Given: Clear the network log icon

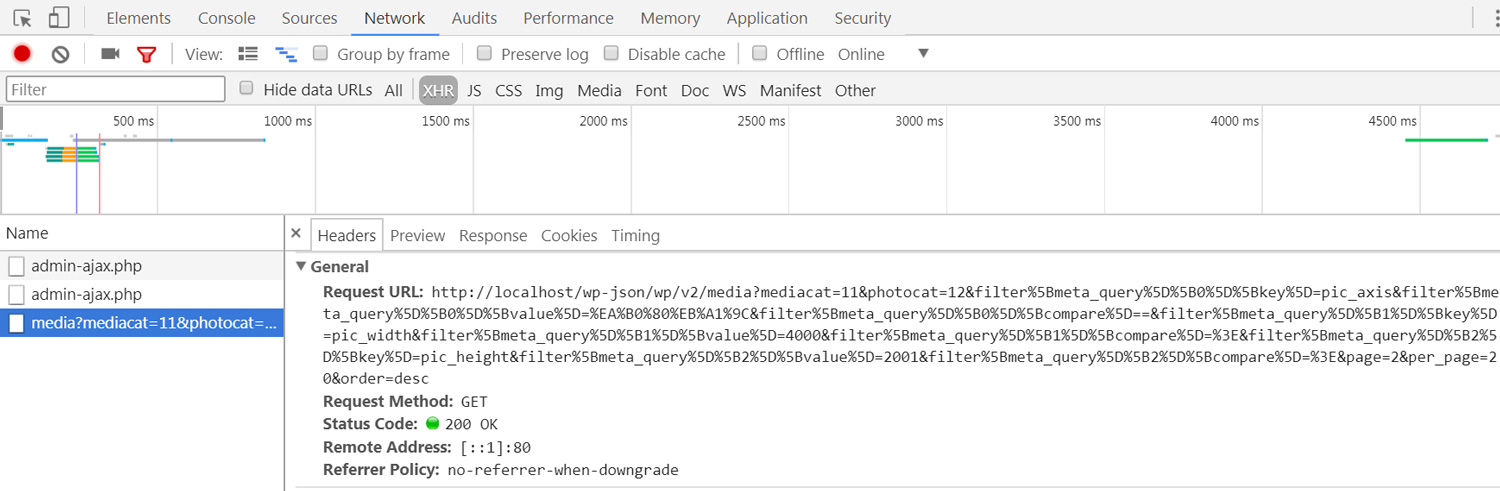Looking at the screenshot, I should [x=60, y=54].
